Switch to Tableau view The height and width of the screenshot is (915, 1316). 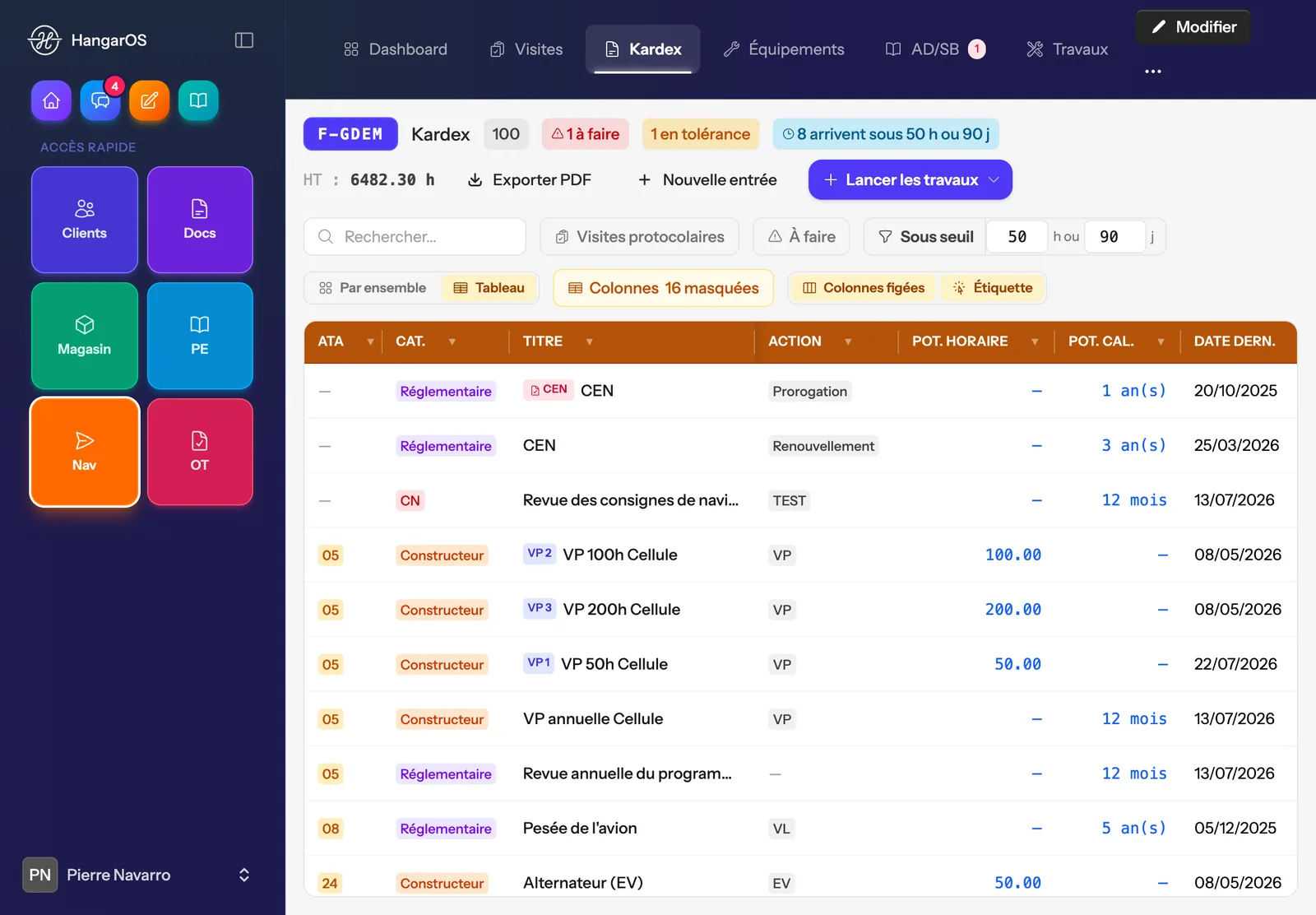489,288
